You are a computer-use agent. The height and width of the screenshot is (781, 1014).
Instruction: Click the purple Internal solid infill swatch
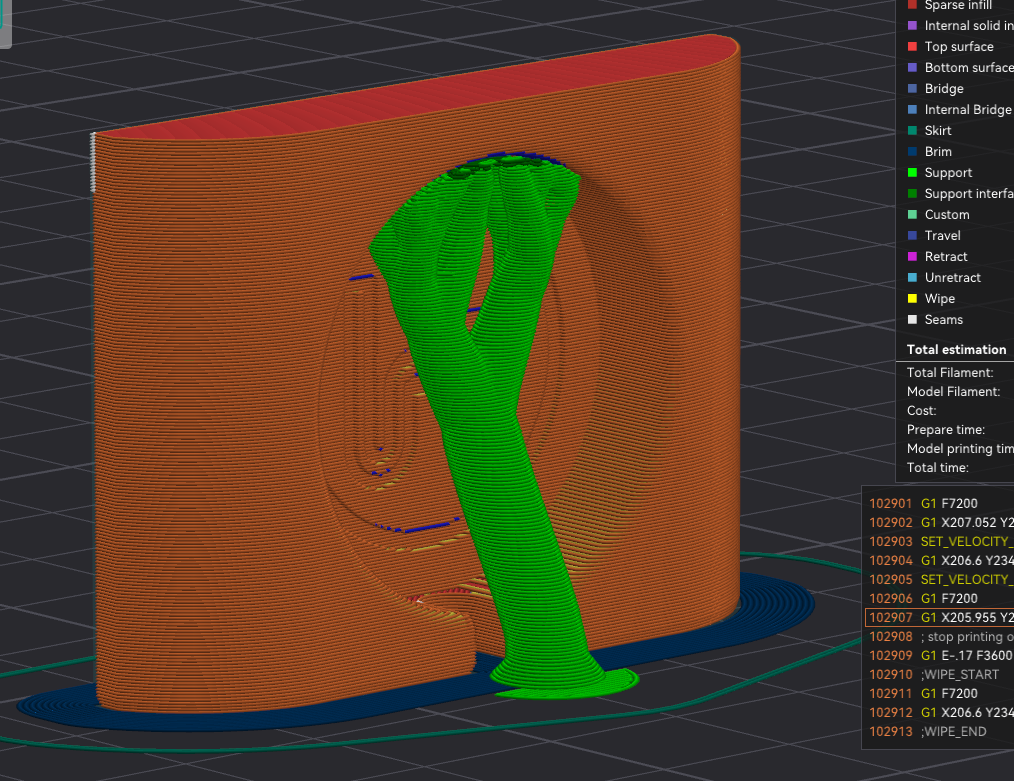click(x=911, y=26)
